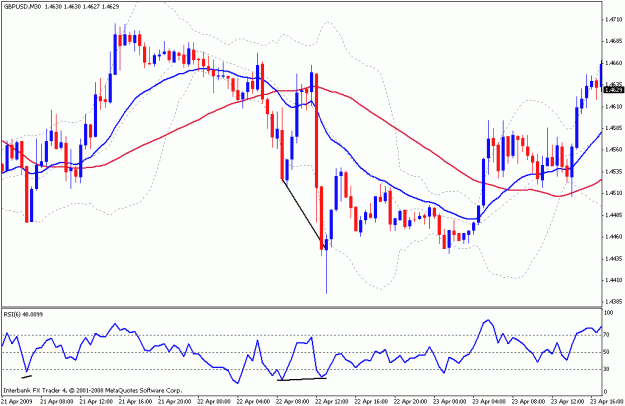
Task: Click the 22 Apr 12:00 time label
Action: click(331, 401)
